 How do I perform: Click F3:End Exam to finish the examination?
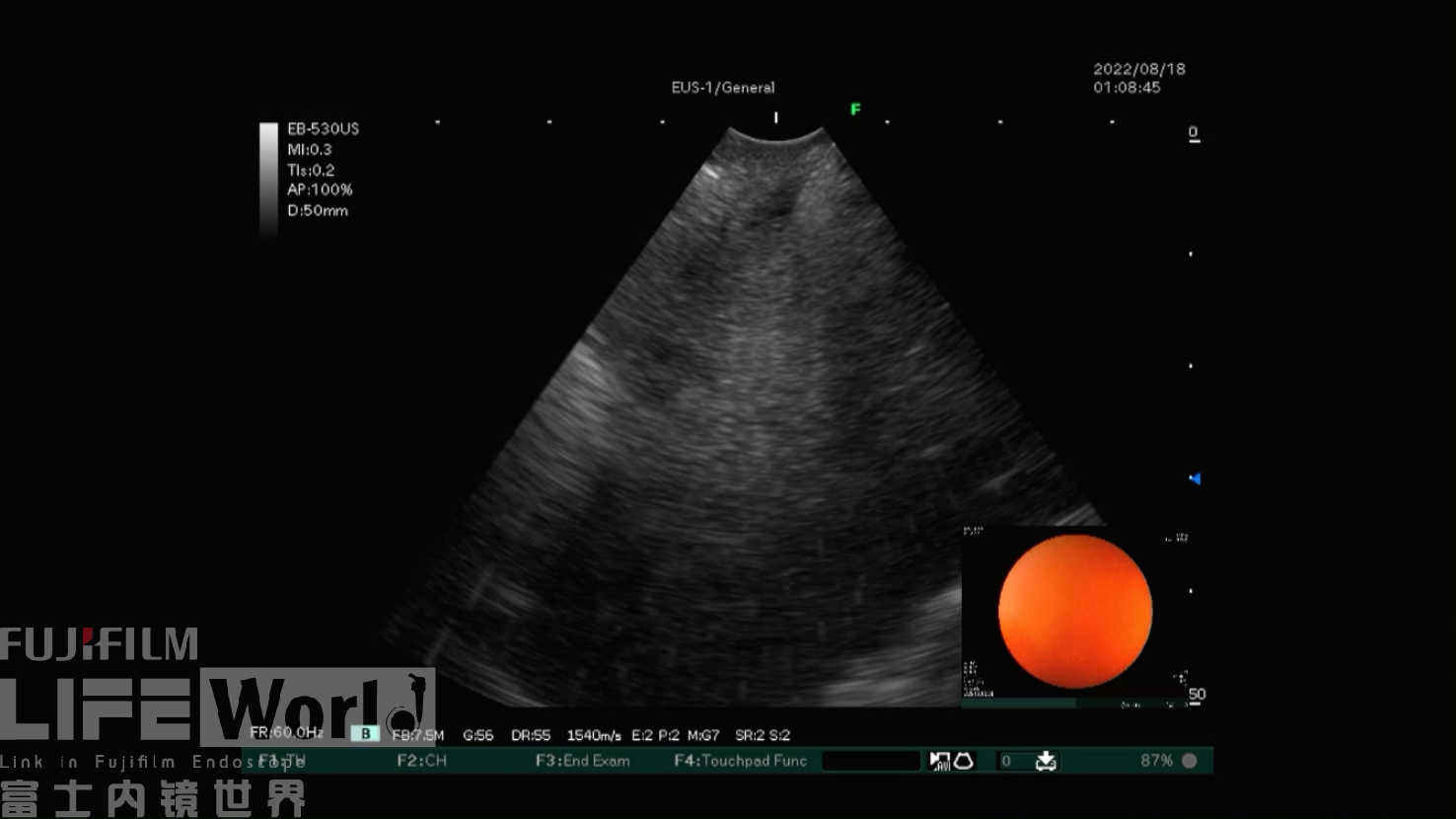[x=582, y=761]
